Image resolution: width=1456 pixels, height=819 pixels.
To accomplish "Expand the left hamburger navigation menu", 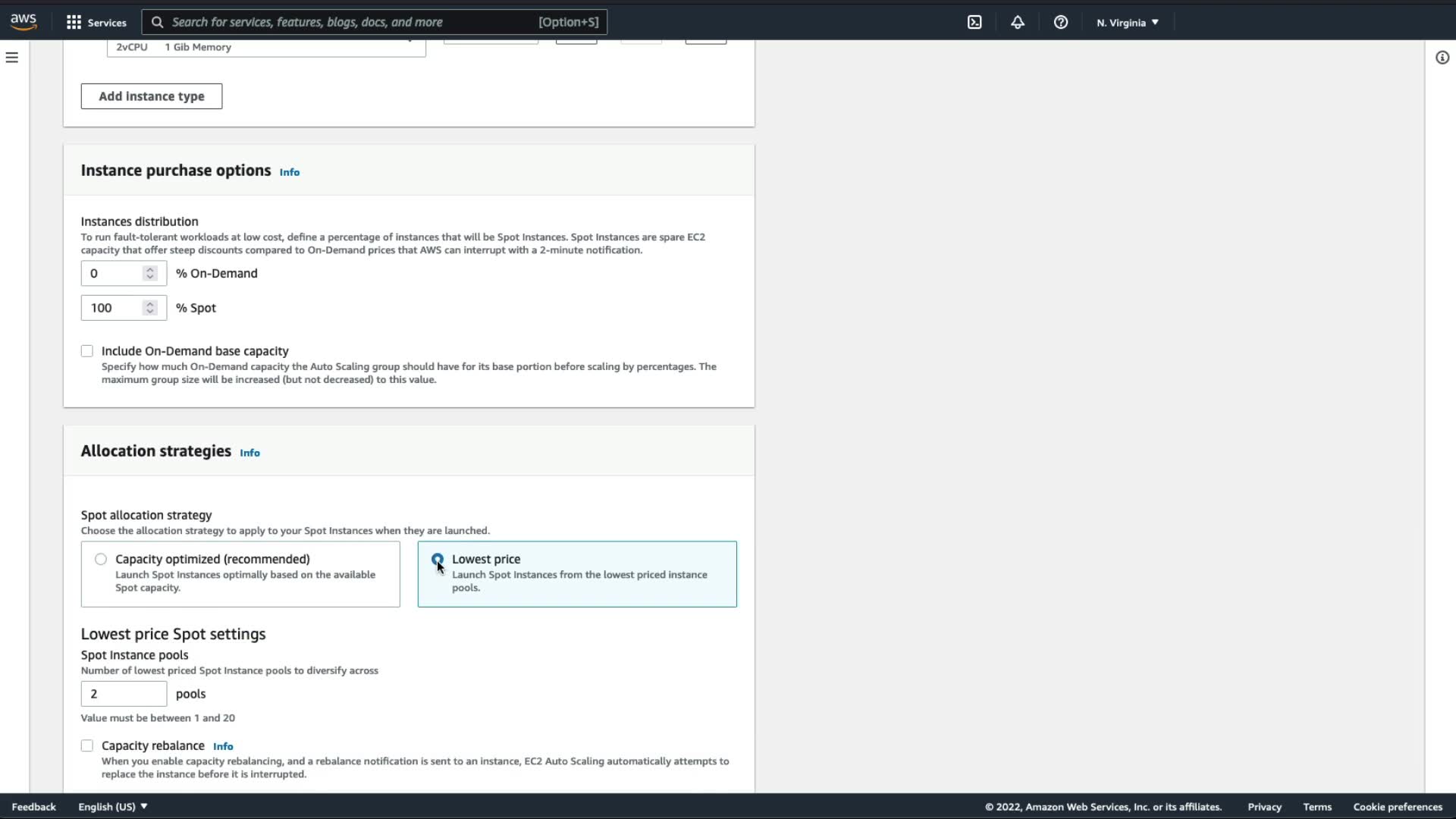I will pyautogui.click(x=12, y=58).
